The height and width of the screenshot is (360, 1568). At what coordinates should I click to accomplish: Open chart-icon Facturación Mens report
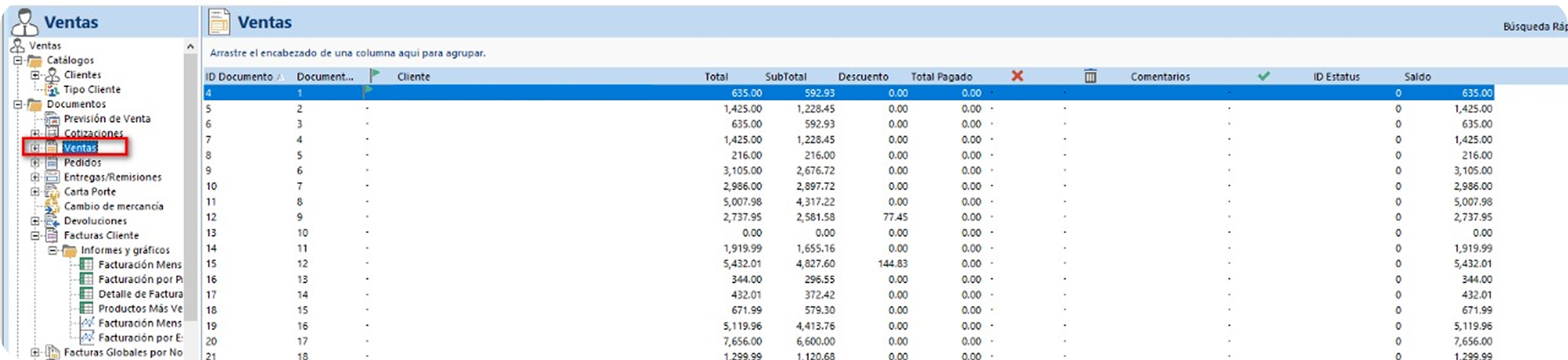pos(140,323)
